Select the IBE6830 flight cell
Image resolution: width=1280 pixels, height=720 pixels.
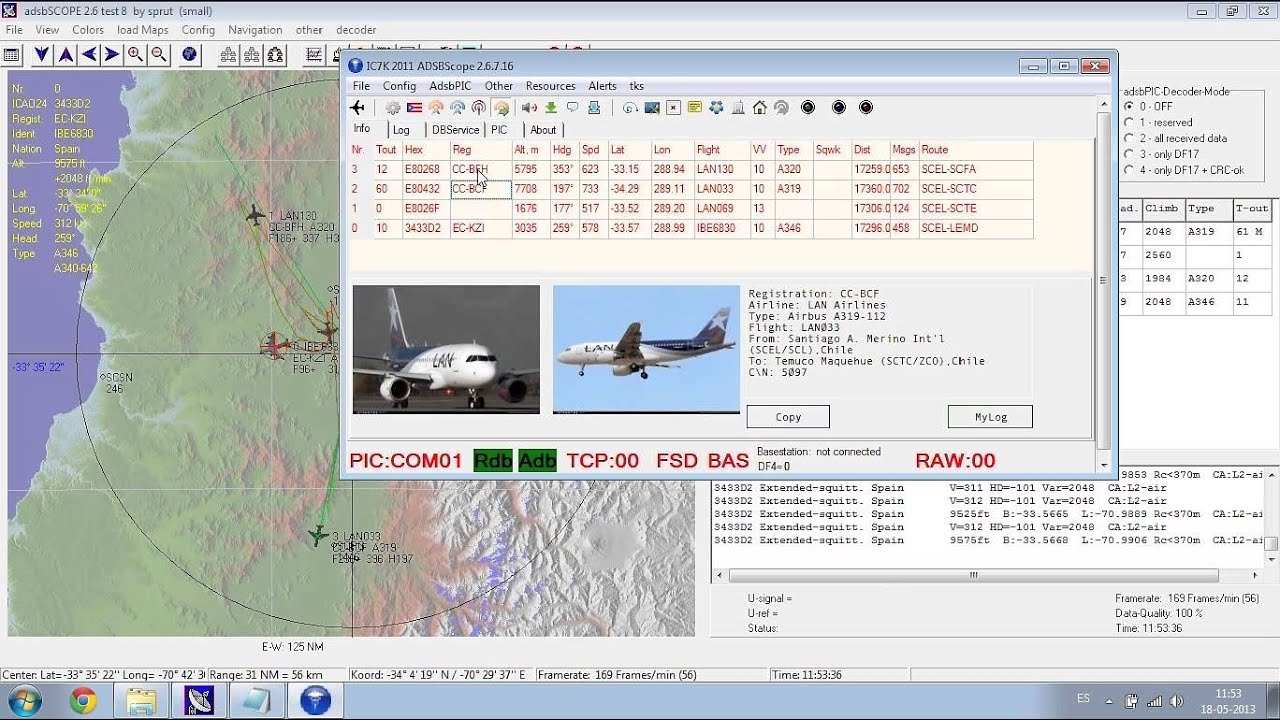[x=722, y=228]
